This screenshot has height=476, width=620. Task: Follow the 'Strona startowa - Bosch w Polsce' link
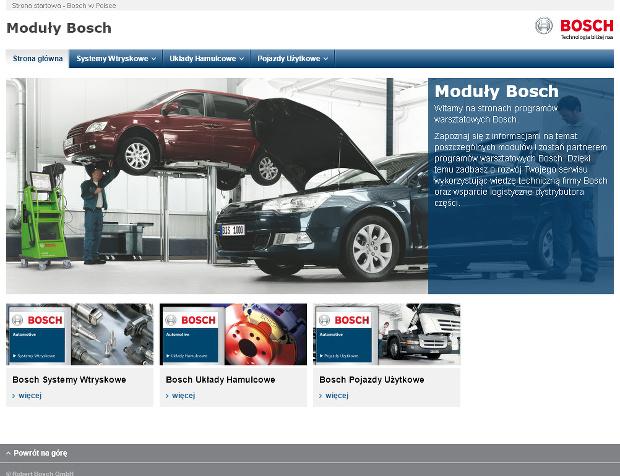coord(64,6)
